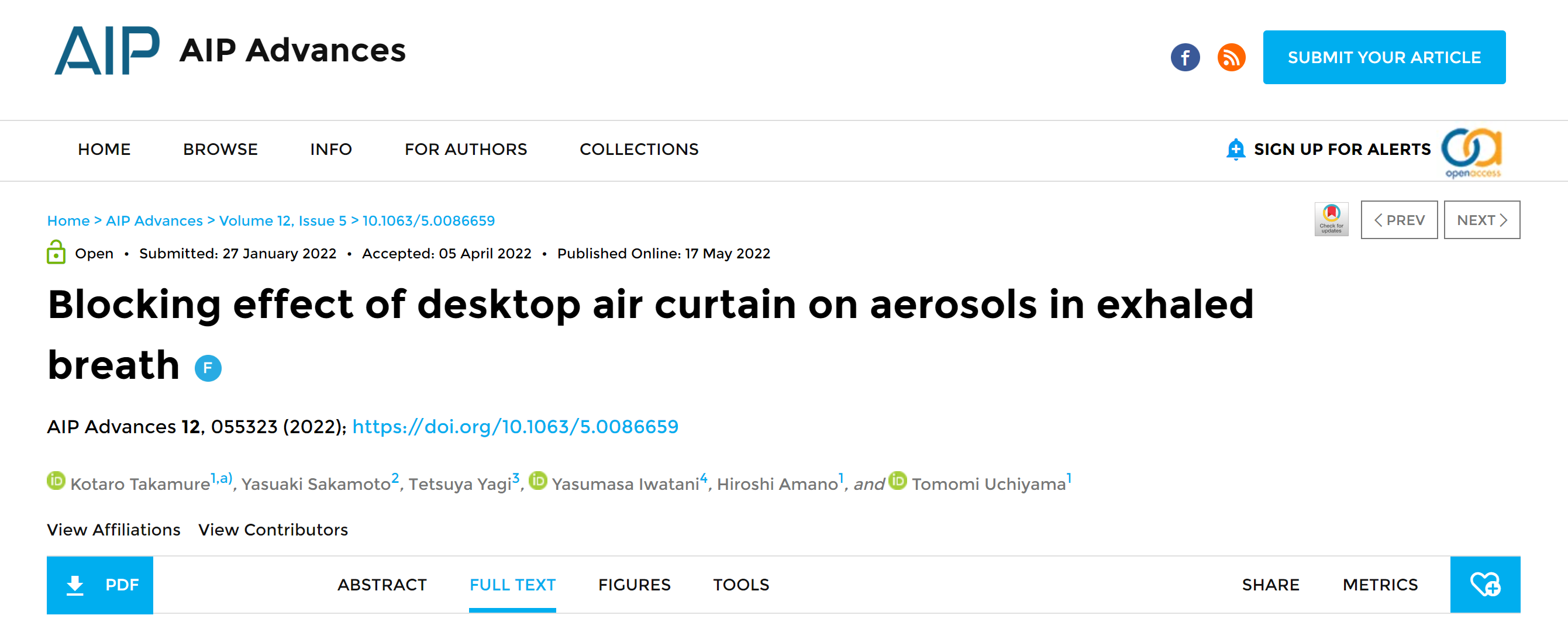Switch to the ABSTRACT tab
The width and height of the screenshot is (1568, 622).
tap(382, 584)
